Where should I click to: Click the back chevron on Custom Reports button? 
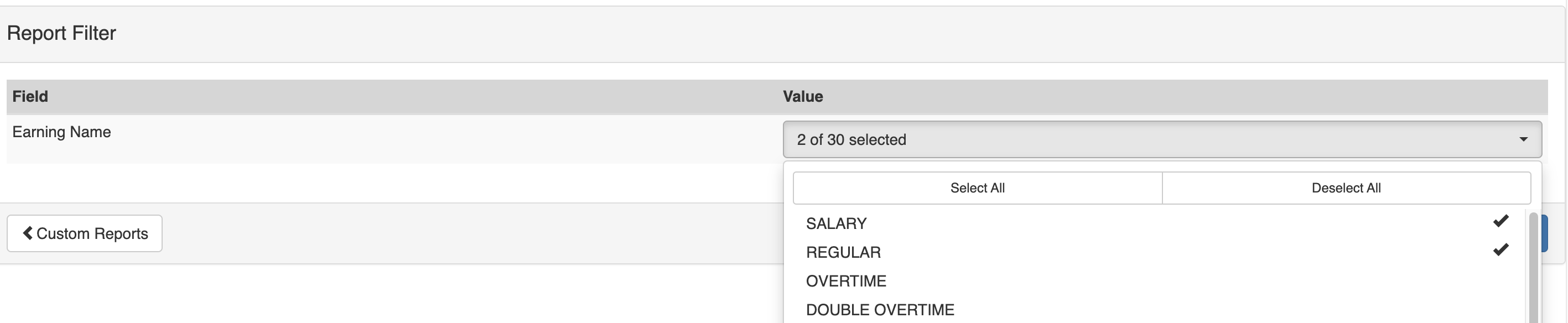point(28,233)
